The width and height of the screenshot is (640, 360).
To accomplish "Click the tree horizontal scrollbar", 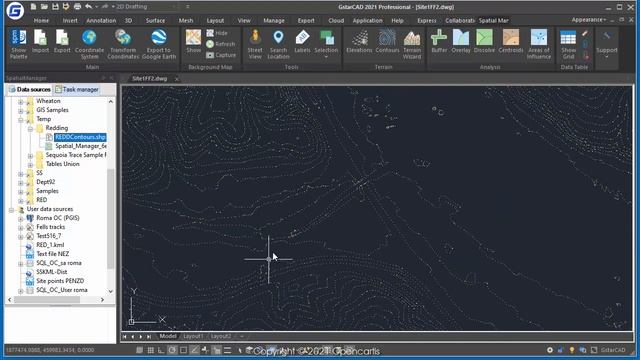I will (47, 300).
